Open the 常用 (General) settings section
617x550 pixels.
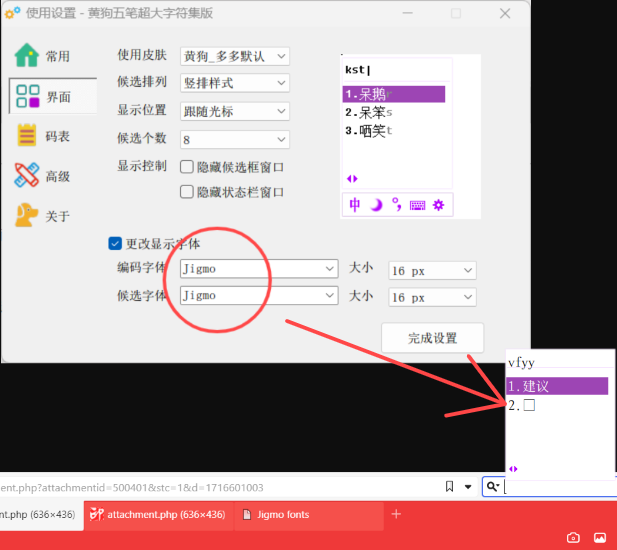[45, 56]
